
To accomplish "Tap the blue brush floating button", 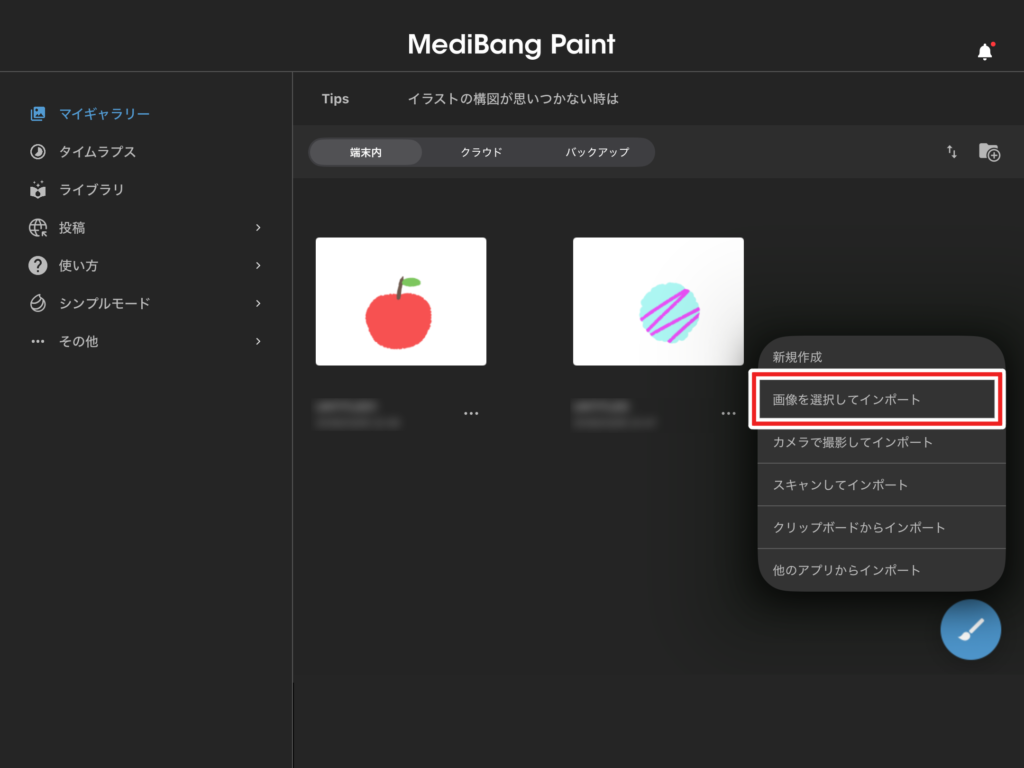I will [x=970, y=630].
